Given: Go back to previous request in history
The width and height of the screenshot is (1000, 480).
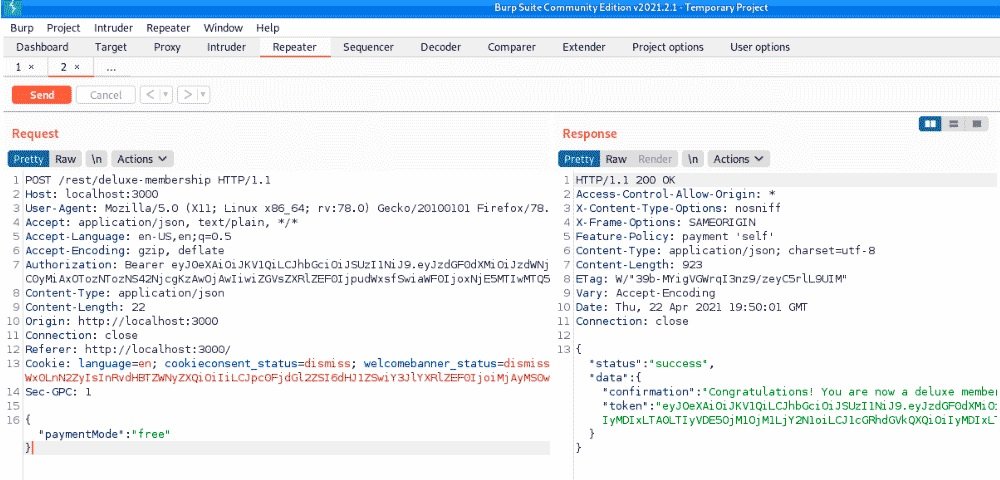Looking at the screenshot, I should pos(149,95).
